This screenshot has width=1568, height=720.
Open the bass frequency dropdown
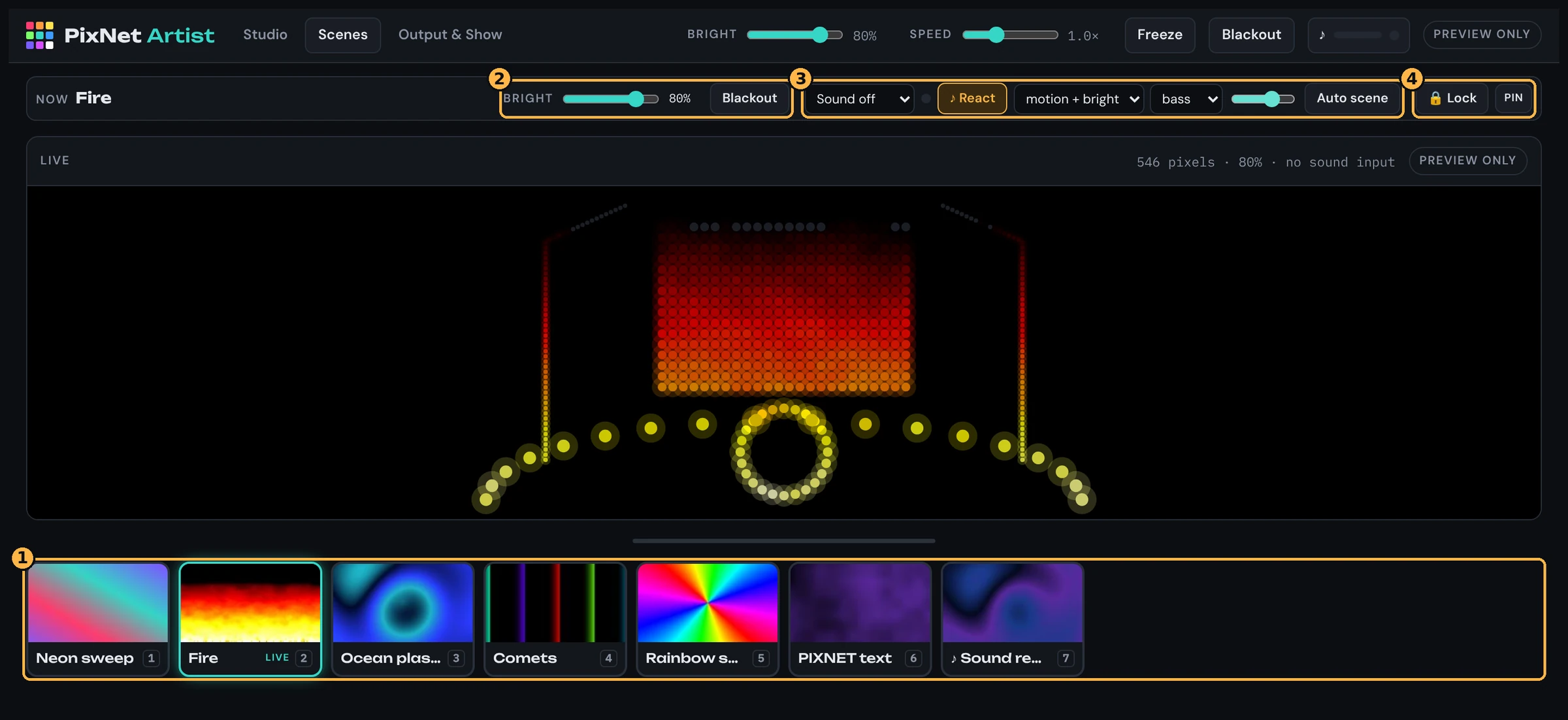[1186, 99]
